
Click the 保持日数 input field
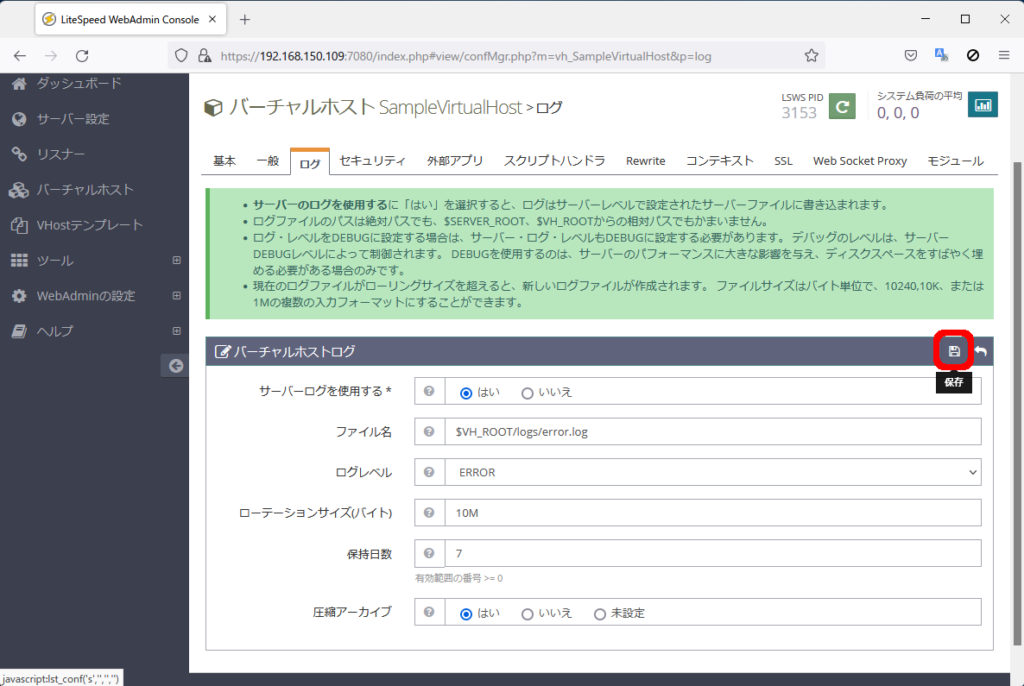[712, 553]
